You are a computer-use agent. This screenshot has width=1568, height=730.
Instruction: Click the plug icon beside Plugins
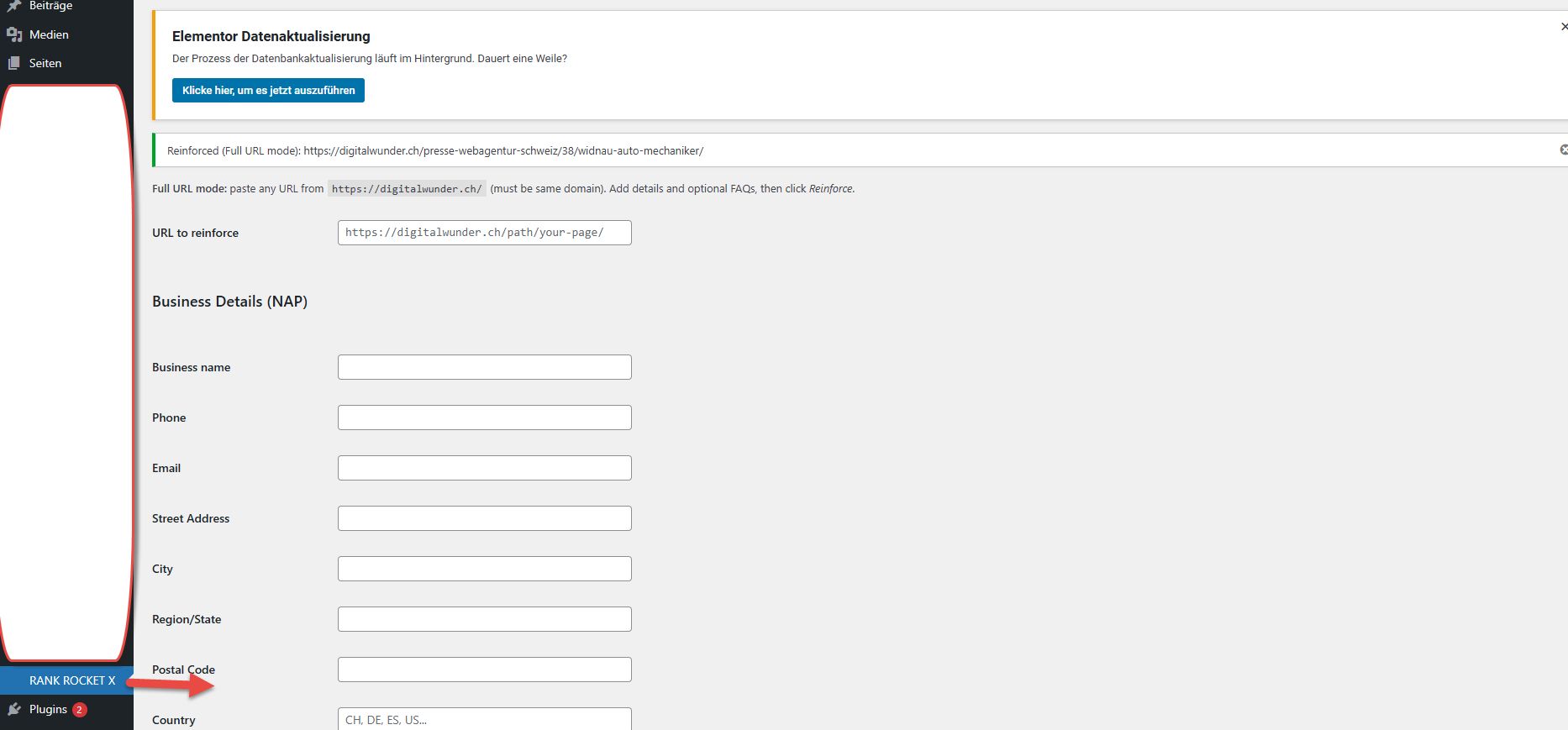coord(14,710)
